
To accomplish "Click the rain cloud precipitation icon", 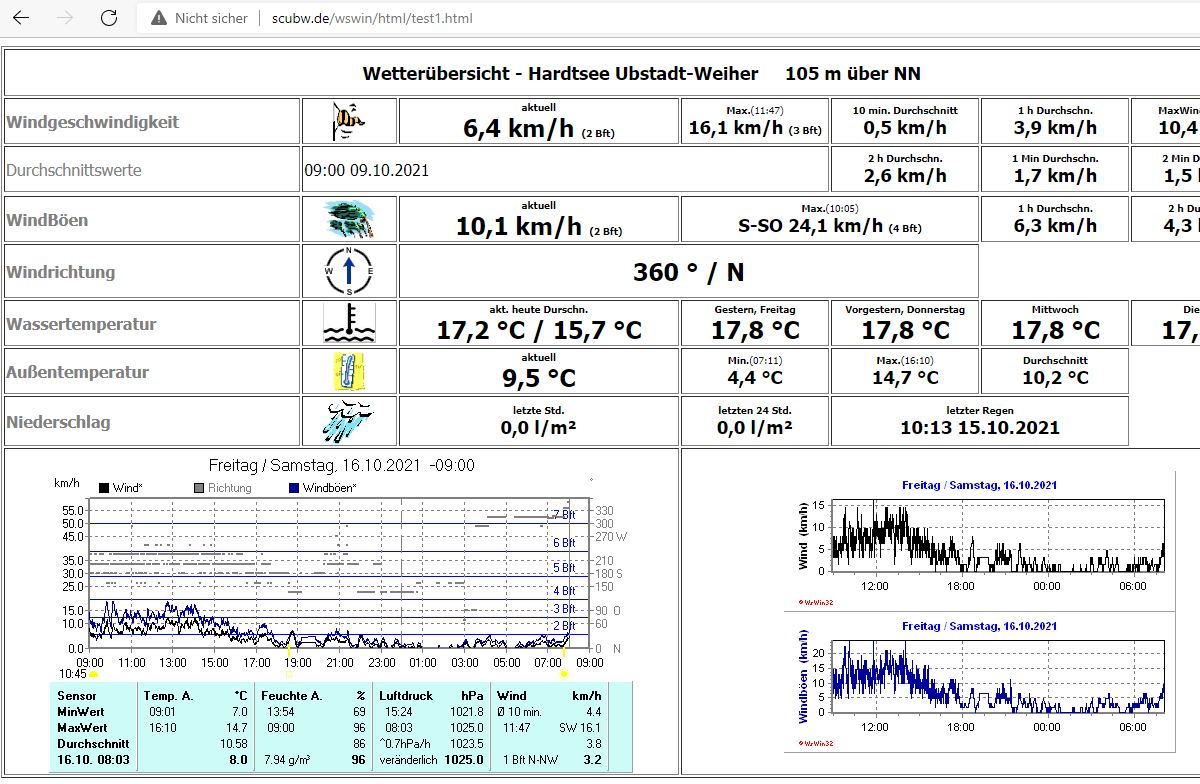I will (348, 421).
